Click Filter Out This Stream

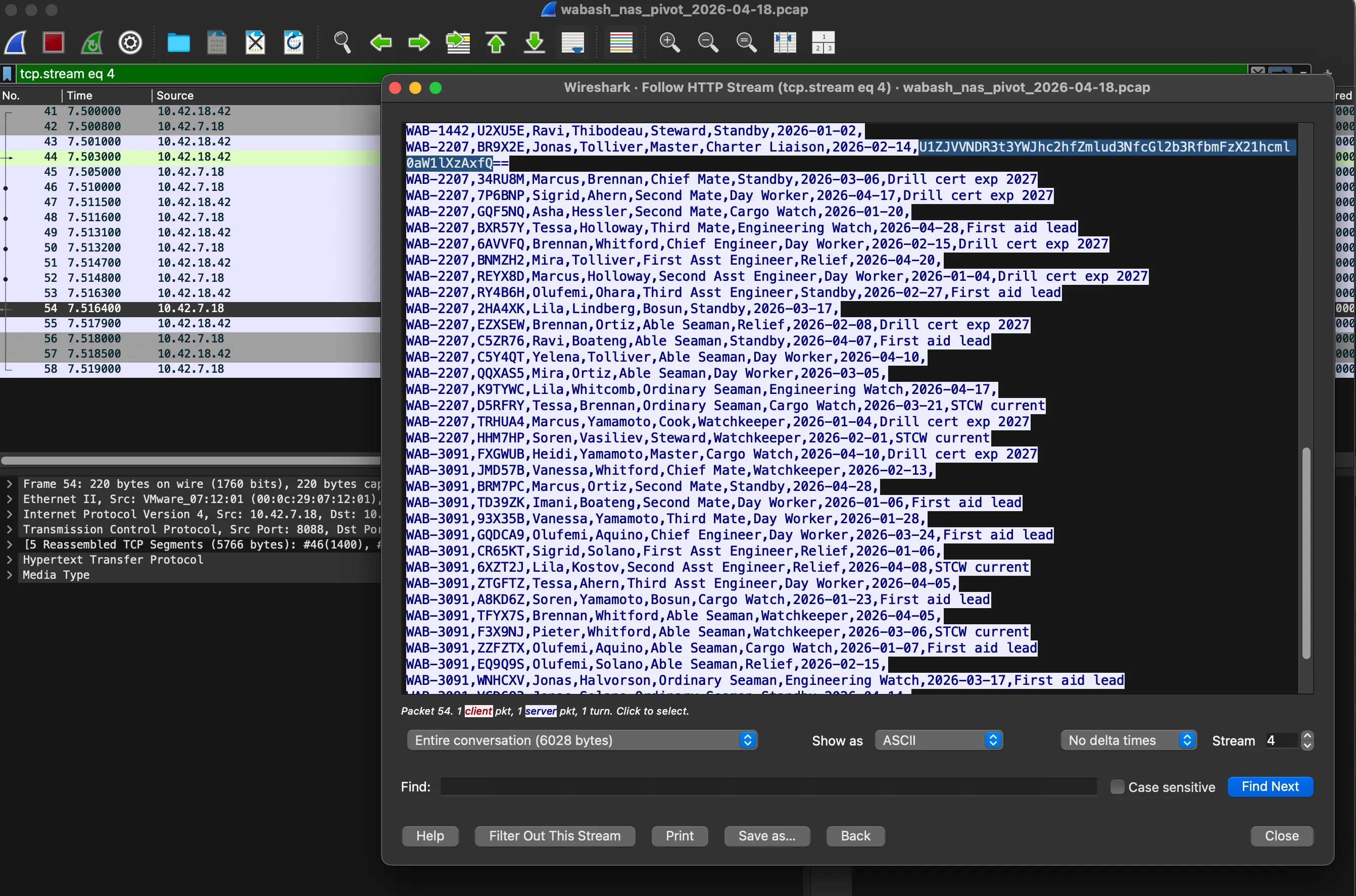click(x=555, y=835)
